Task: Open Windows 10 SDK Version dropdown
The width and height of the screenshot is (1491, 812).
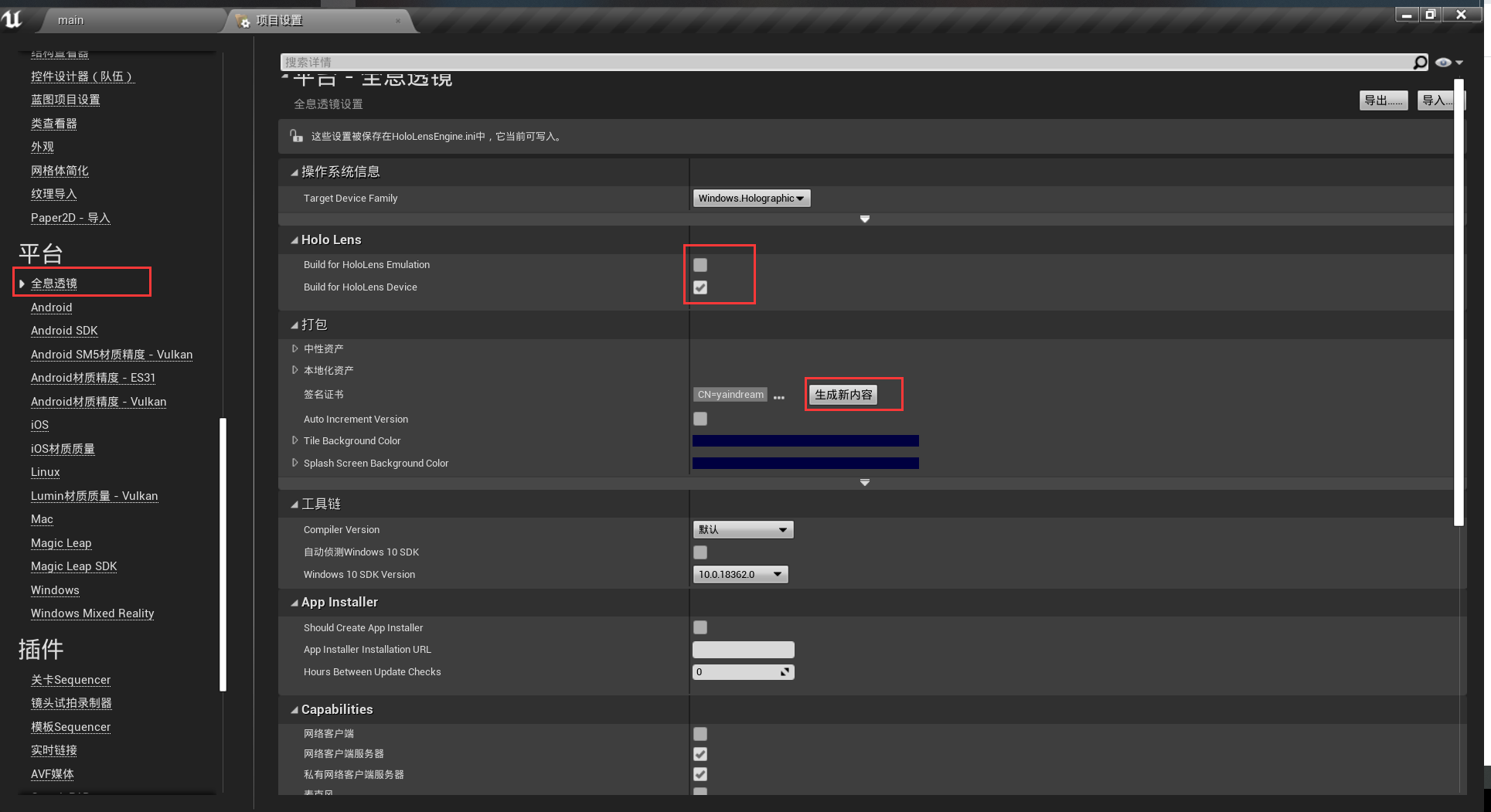Action: point(740,575)
